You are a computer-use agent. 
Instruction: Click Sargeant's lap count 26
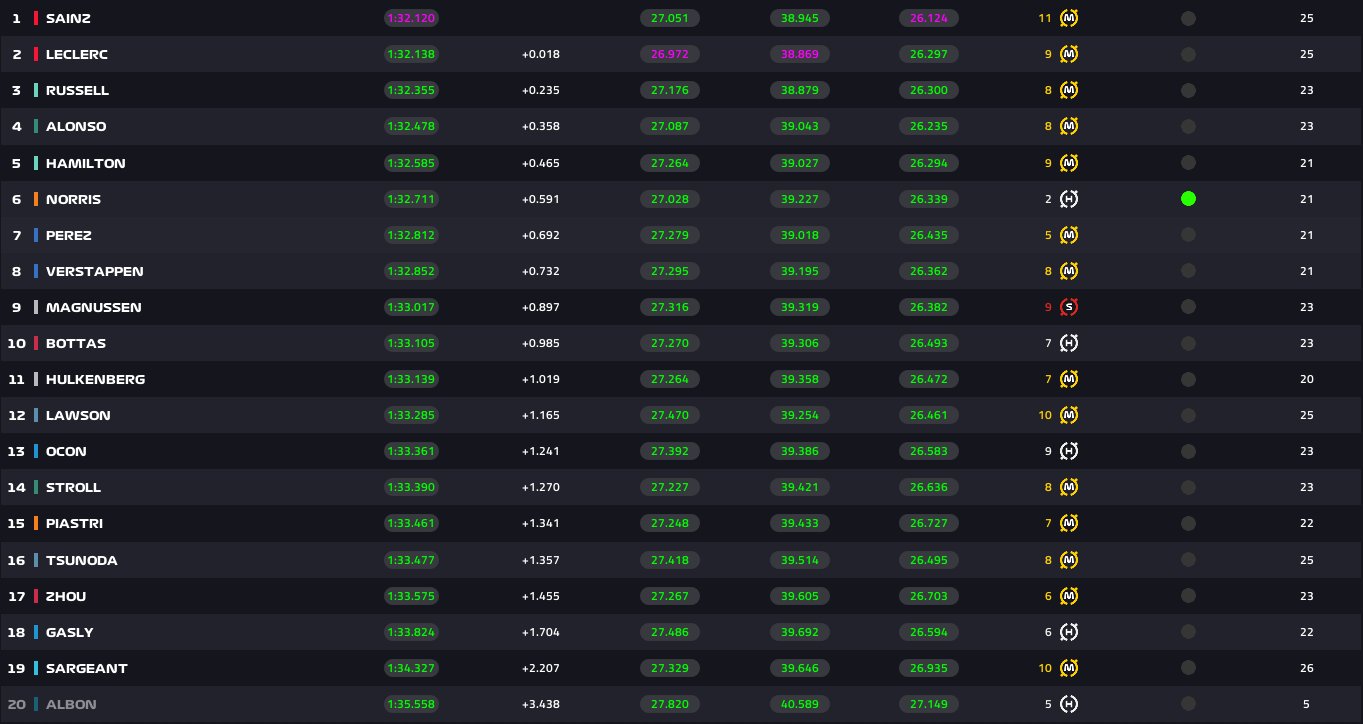tap(1306, 668)
